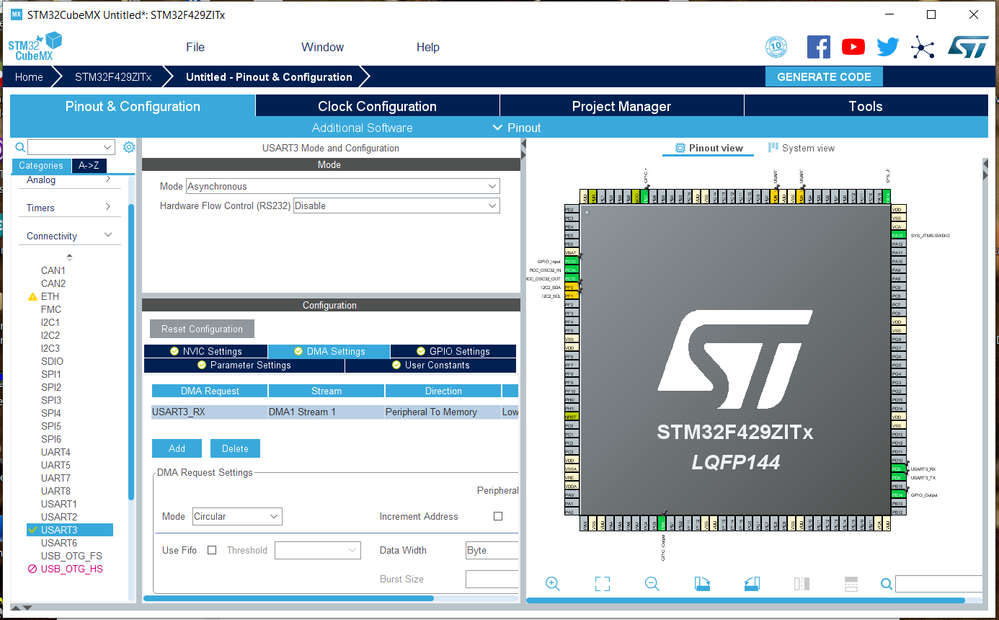The image size is (999, 620).
Task: Switch to System view
Action: pyautogui.click(x=801, y=148)
